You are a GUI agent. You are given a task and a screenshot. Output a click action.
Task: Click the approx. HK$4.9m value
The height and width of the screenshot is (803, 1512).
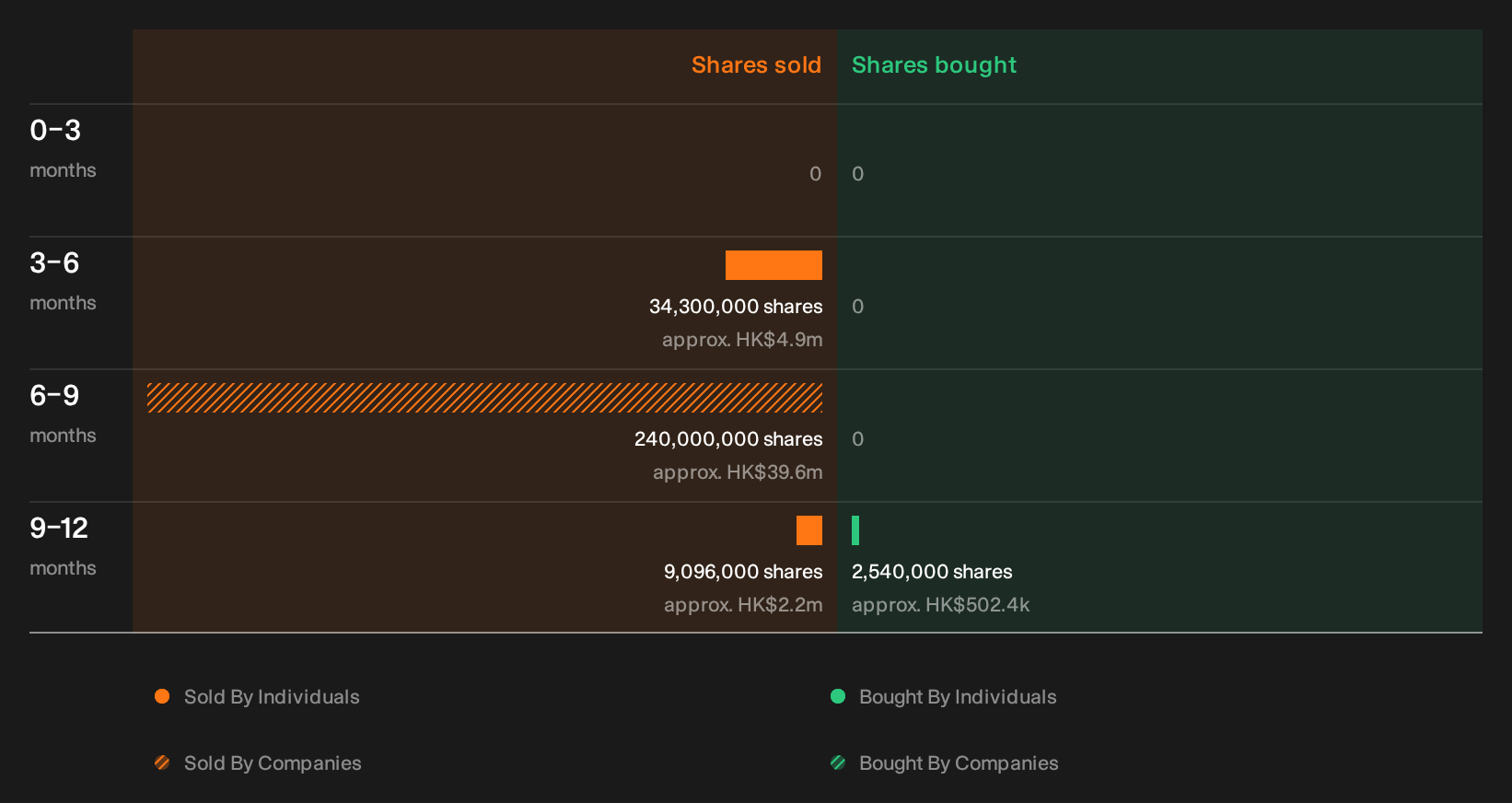click(742, 340)
